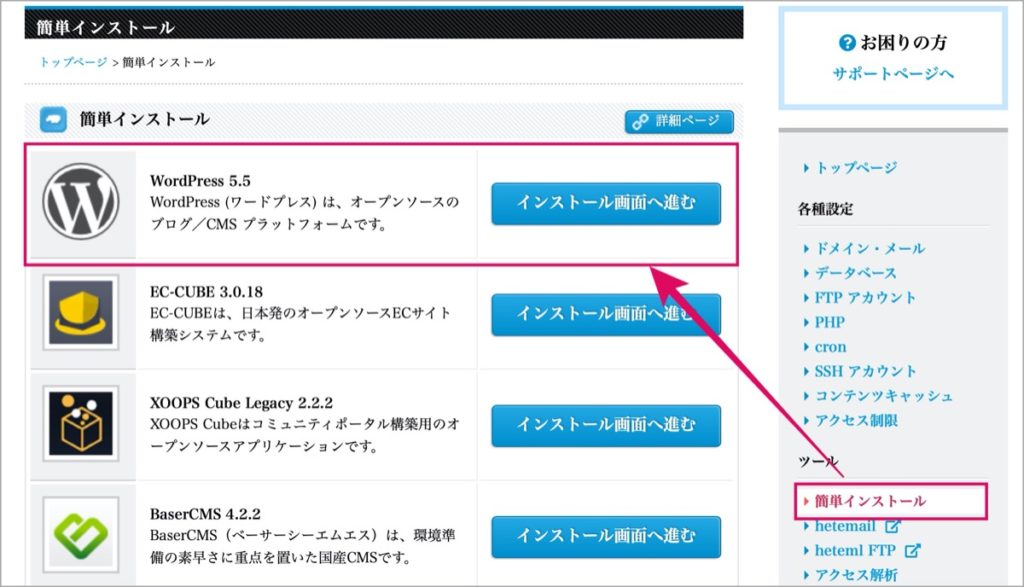The height and width of the screenshot is (587, 1024).
Task: Click the blue 簡単インストール section icon
Action: pyautogui.click(x=53, y=119)
